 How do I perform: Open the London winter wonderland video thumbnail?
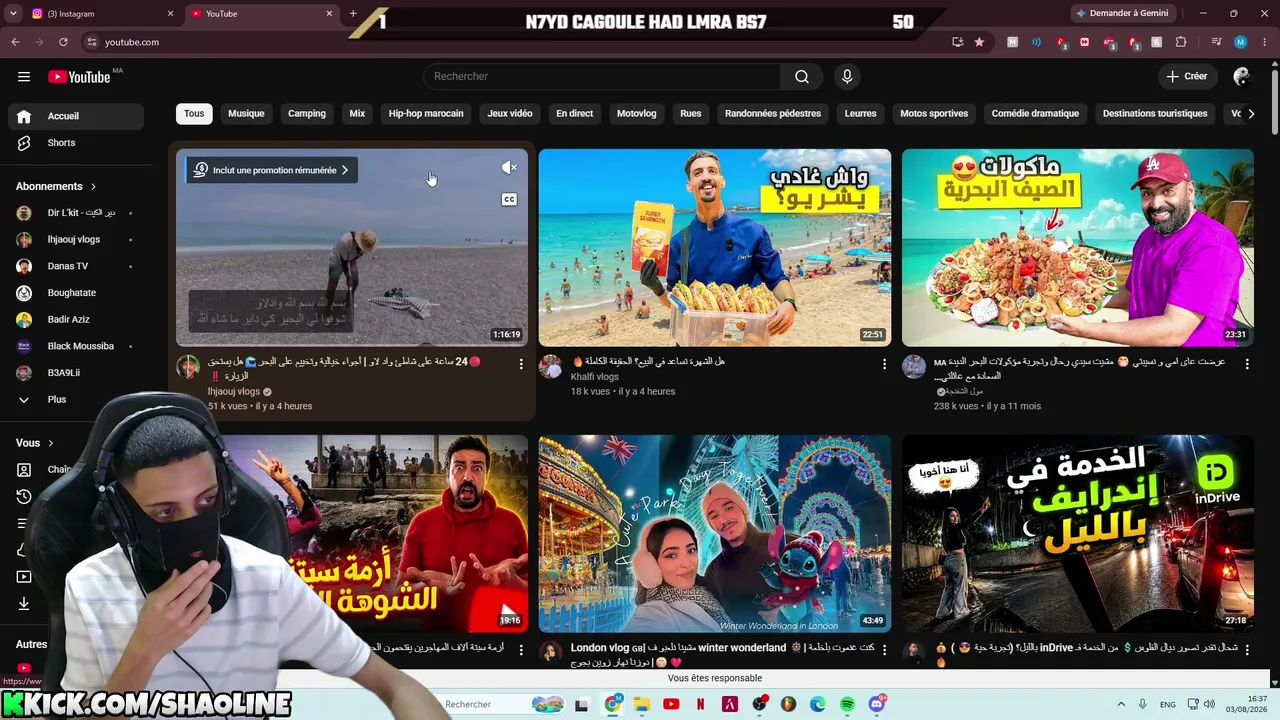tap(715, 533)
